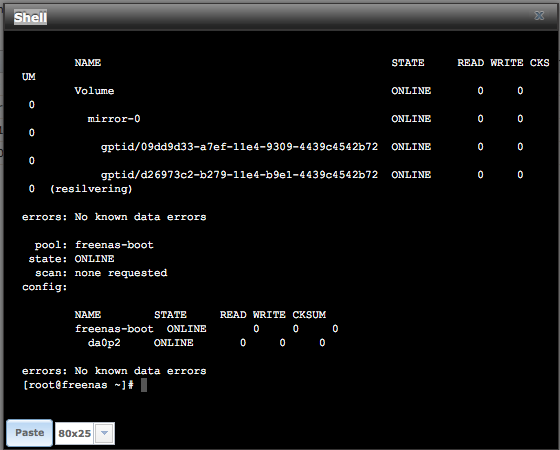Click the Shell title bar label

click(x=30, y=18)
